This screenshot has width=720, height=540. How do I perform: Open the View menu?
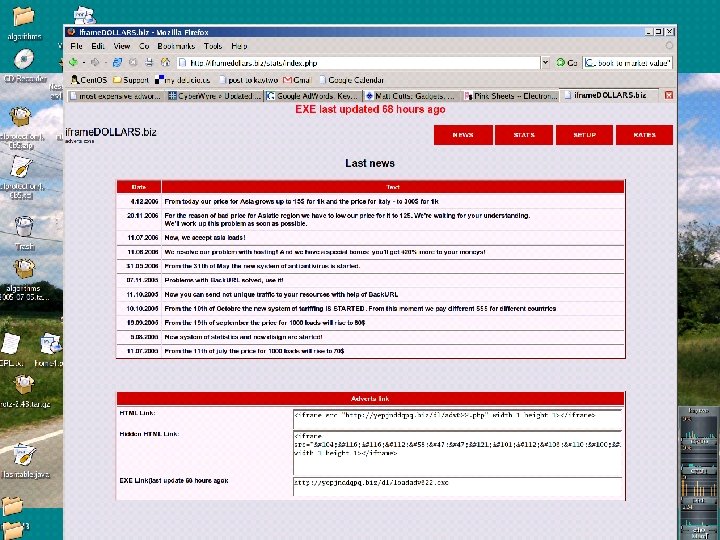click(122, 46)
